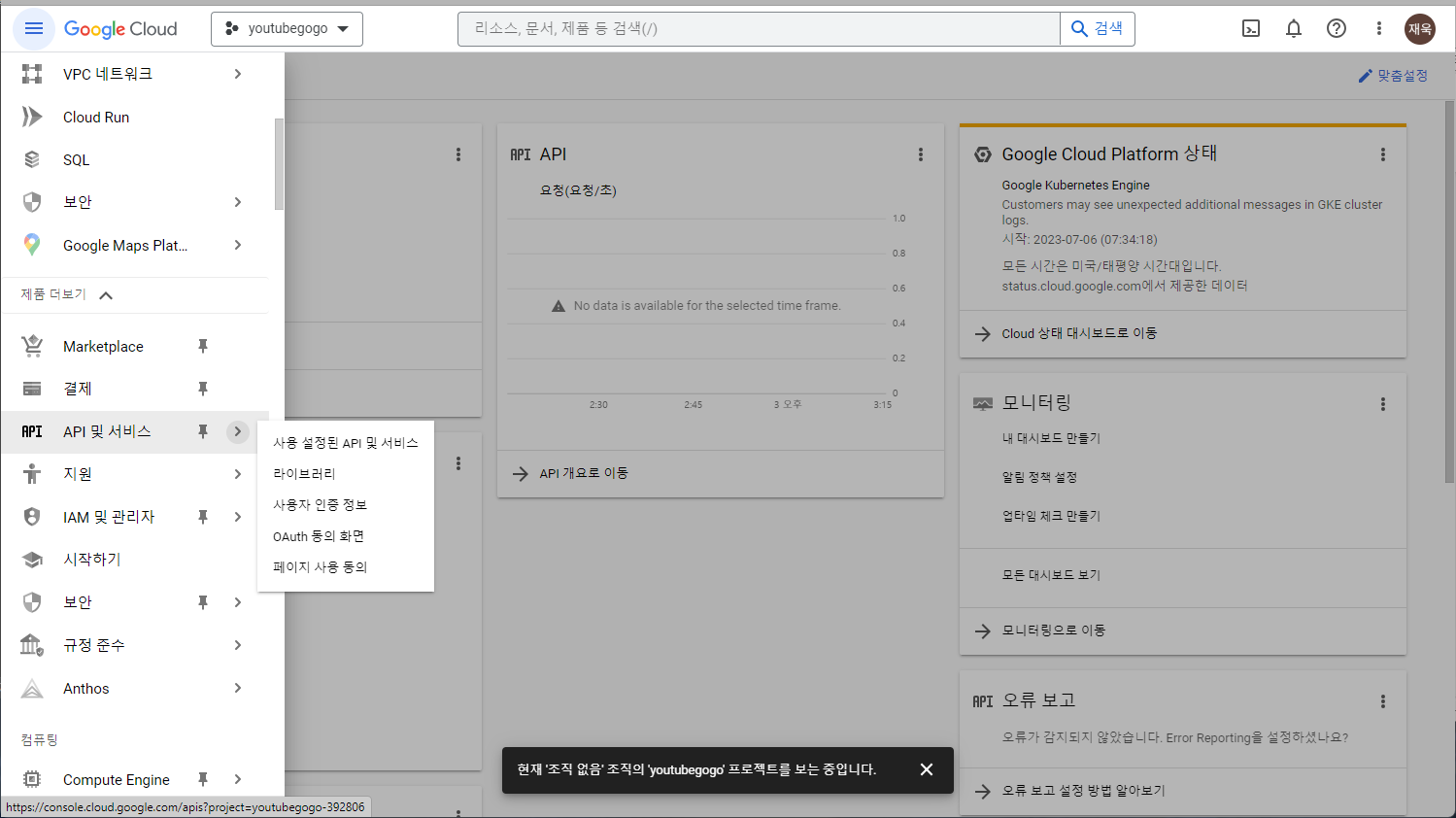Click the 맞춤설정 pencil customize button
This screenshot has height=818, width=1456.
point(1393,76)
